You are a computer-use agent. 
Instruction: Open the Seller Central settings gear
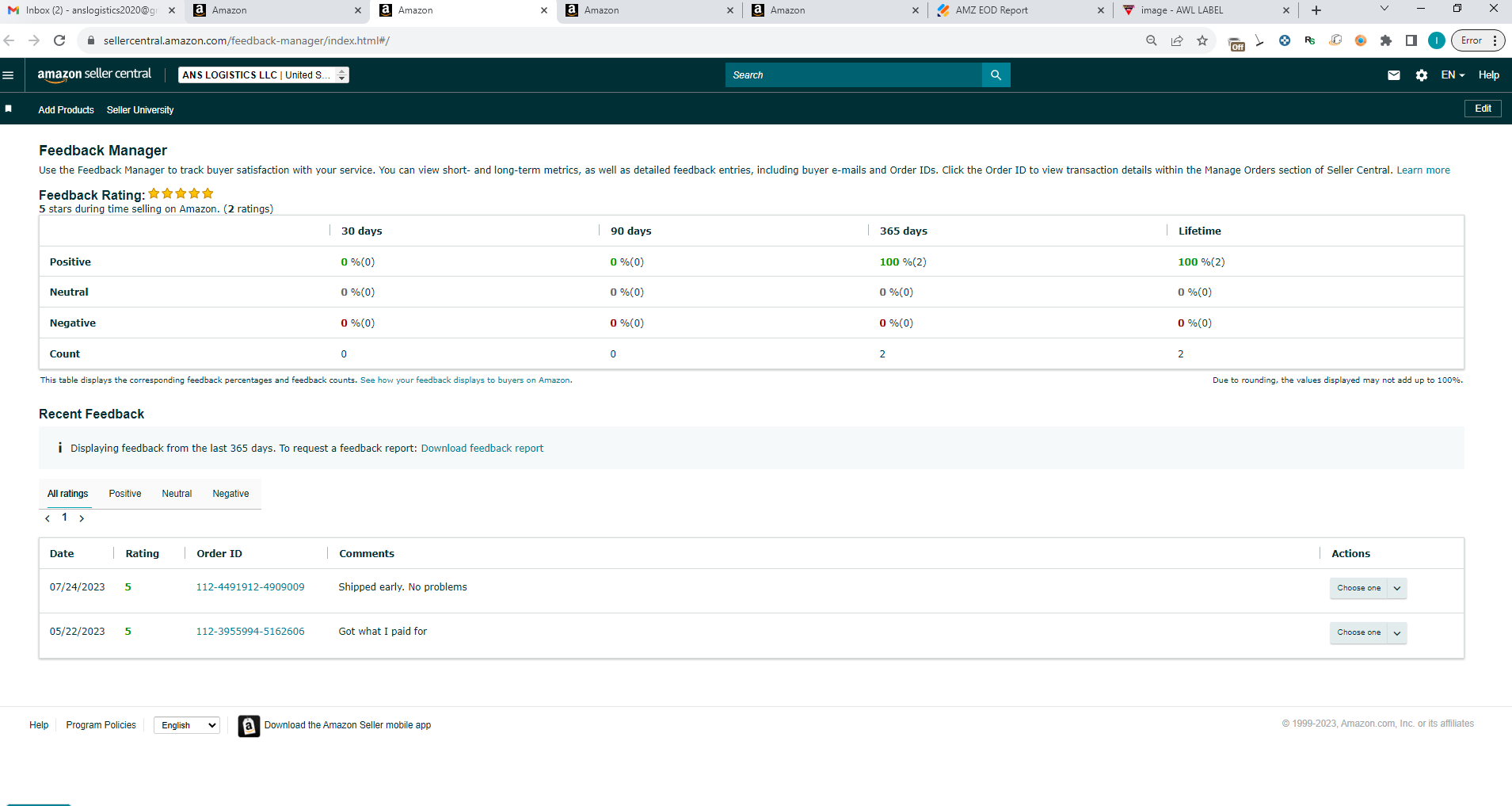click(x=1422, y=75)
